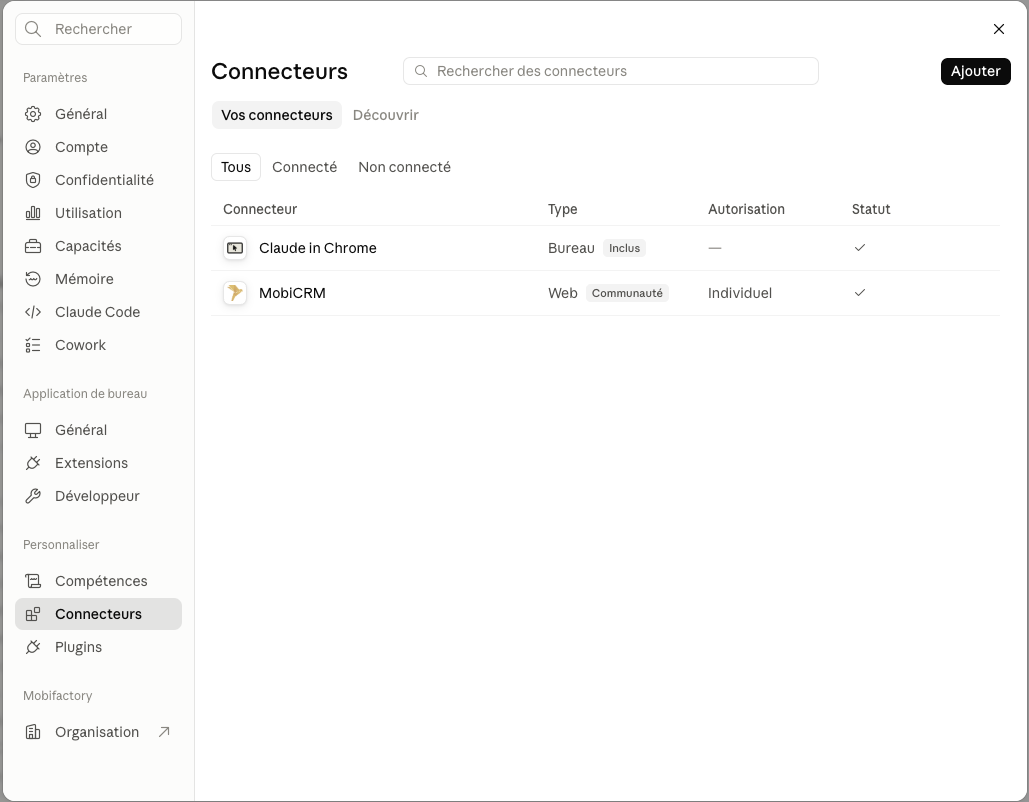Open Cowork via the checklist icon

pyautogui.click(x=98, y=345)
